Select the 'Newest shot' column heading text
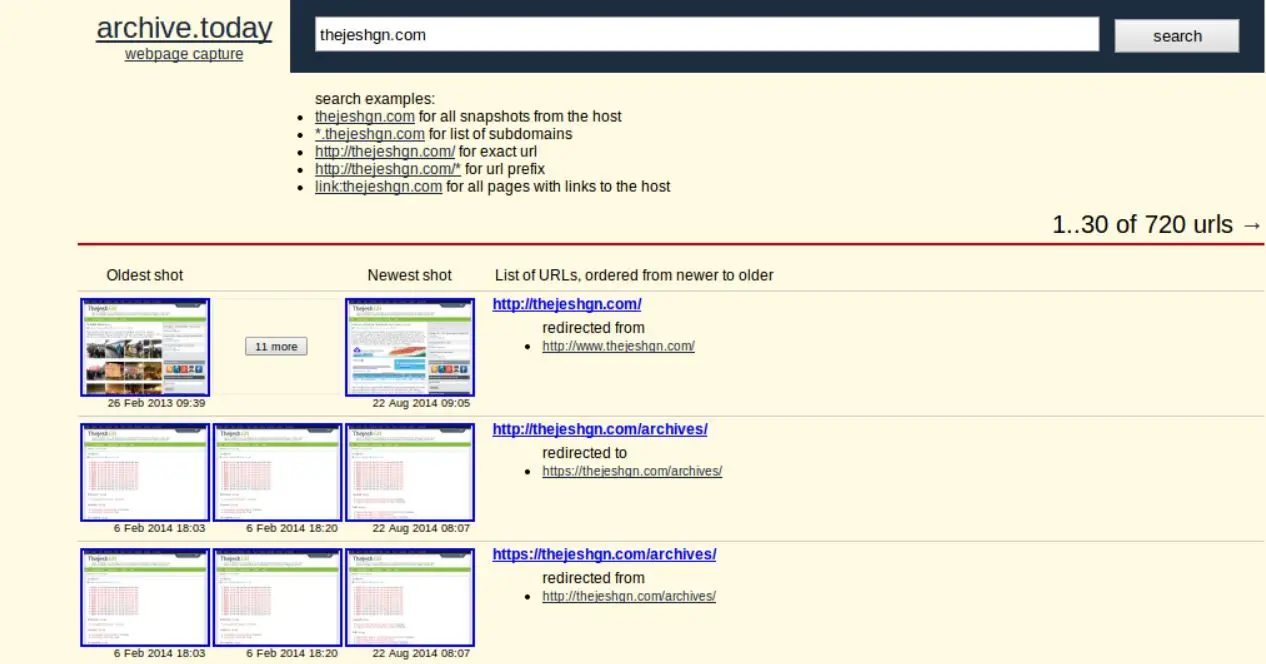 [x=409, y=275]
